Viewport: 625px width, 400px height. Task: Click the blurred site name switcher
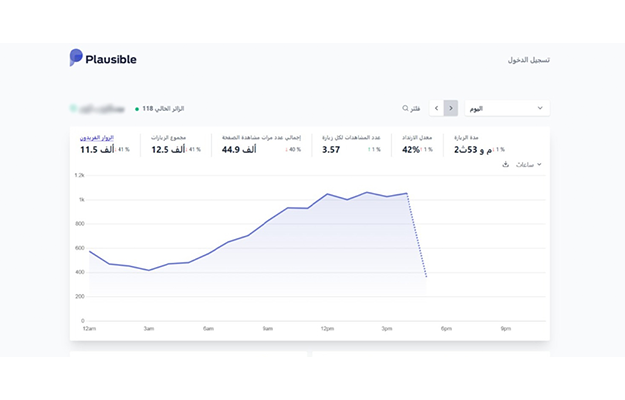coord(97,109)
